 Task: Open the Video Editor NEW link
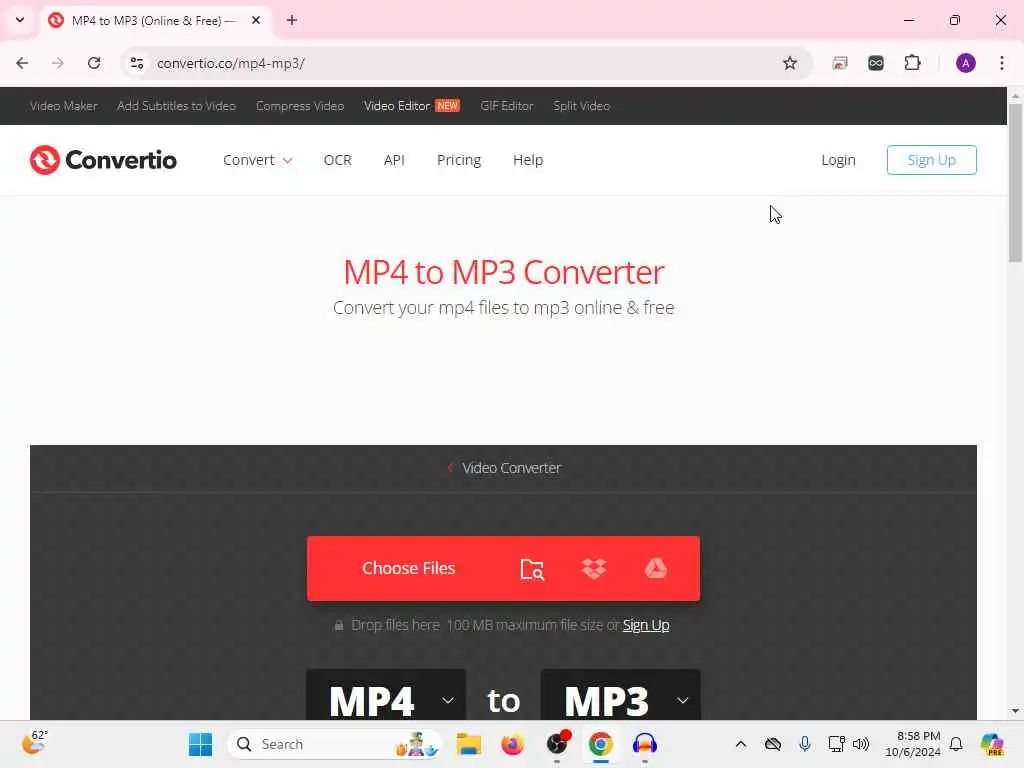pyautogui.click(x=412, y=106)
